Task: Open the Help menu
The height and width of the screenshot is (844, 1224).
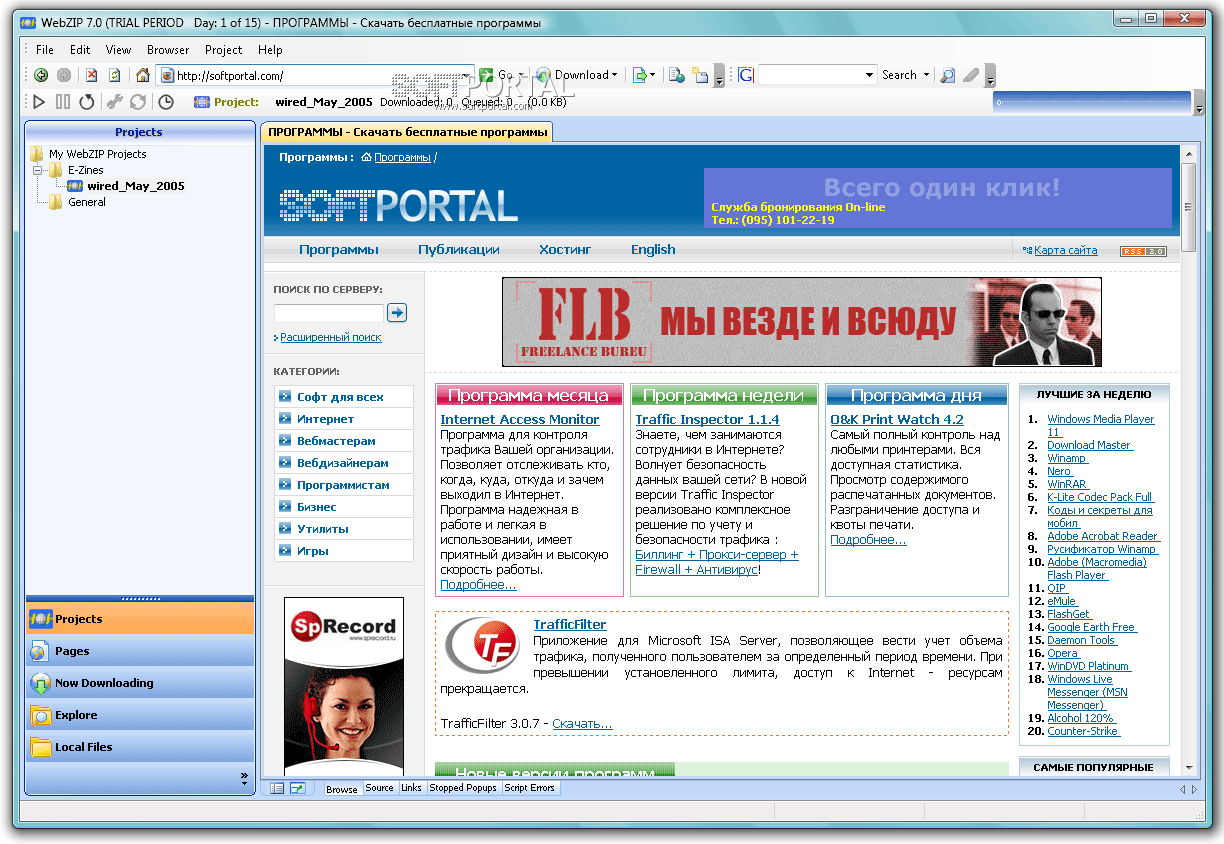Action: point(270,50)
